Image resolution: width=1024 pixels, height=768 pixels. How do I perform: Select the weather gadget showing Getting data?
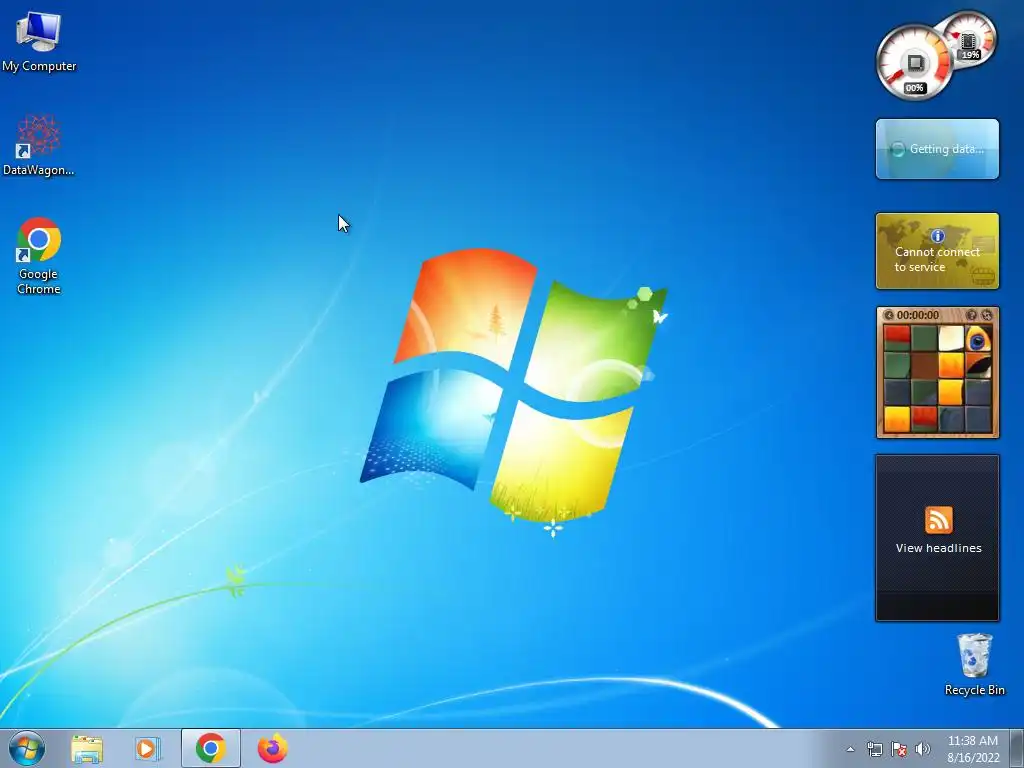click(937, 149)
